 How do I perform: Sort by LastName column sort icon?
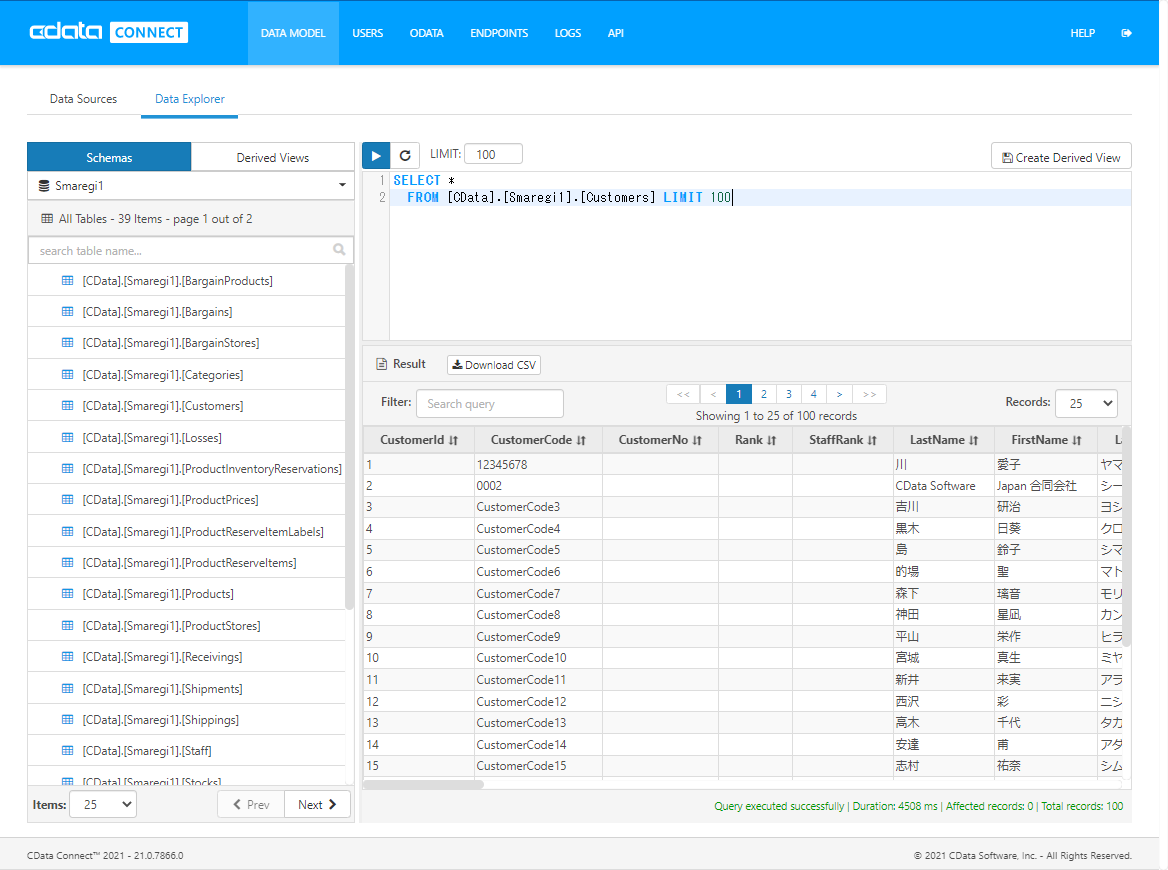[974, 440]
